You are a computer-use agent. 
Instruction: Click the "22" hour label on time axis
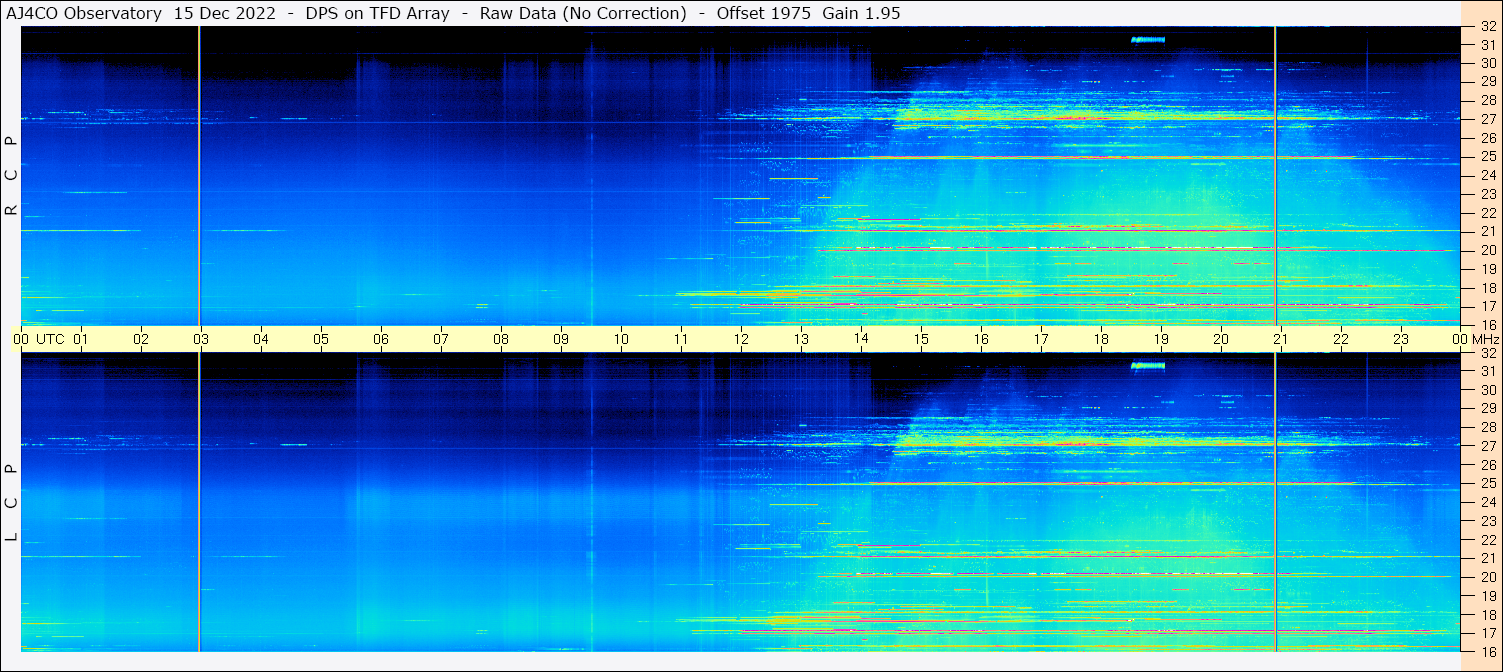(1341, 339)
